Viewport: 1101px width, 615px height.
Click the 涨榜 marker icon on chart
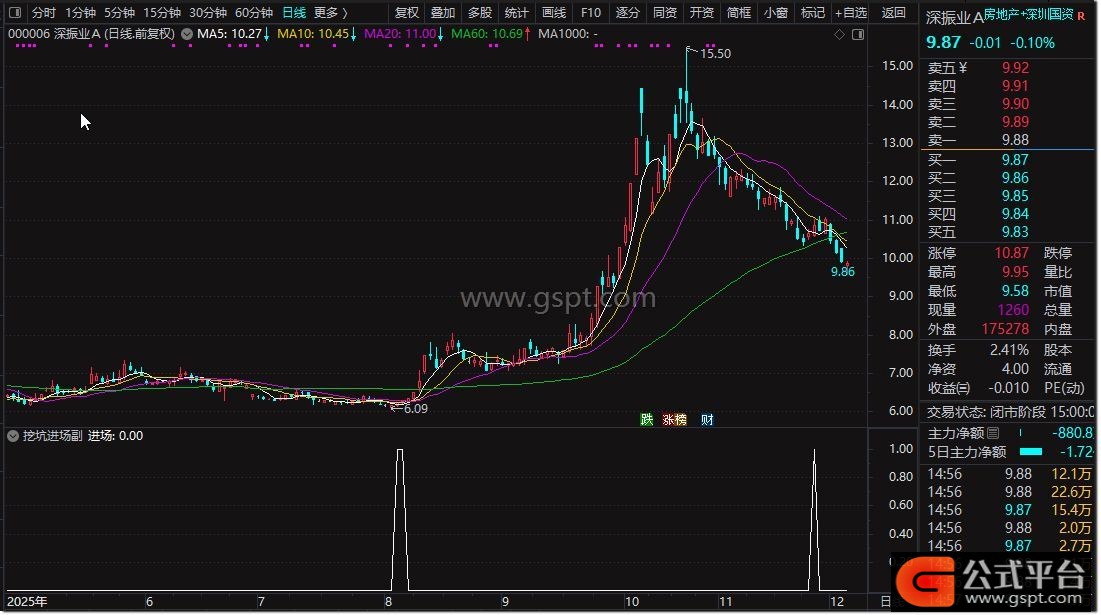676,420
